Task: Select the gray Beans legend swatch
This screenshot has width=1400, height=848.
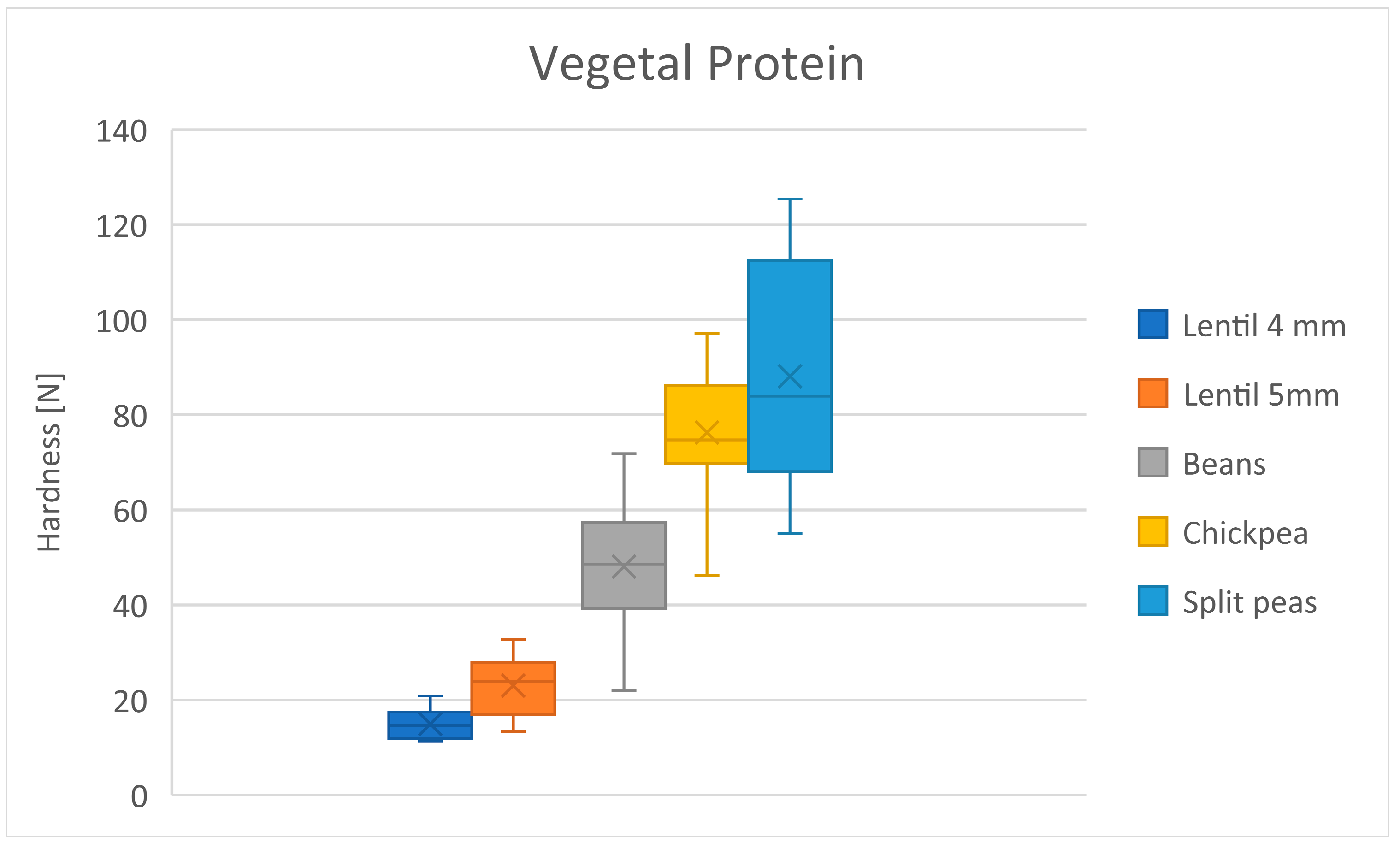Action: [x=1152, y=462]
